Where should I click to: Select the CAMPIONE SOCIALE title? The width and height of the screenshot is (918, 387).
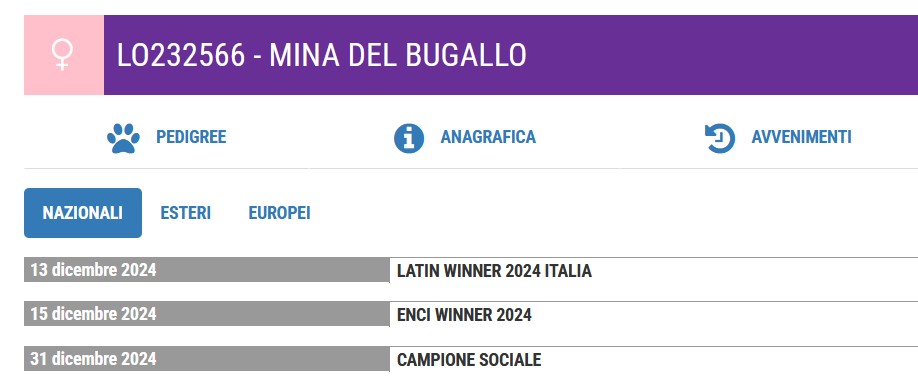pos(469,359)
